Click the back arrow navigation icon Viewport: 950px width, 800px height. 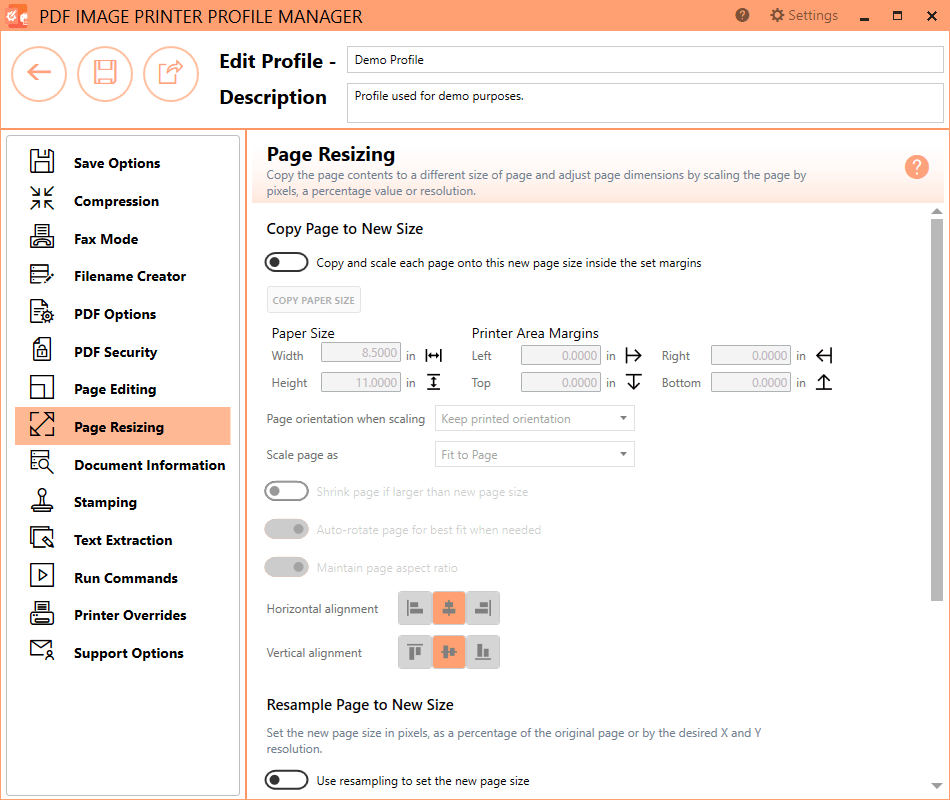39,74
